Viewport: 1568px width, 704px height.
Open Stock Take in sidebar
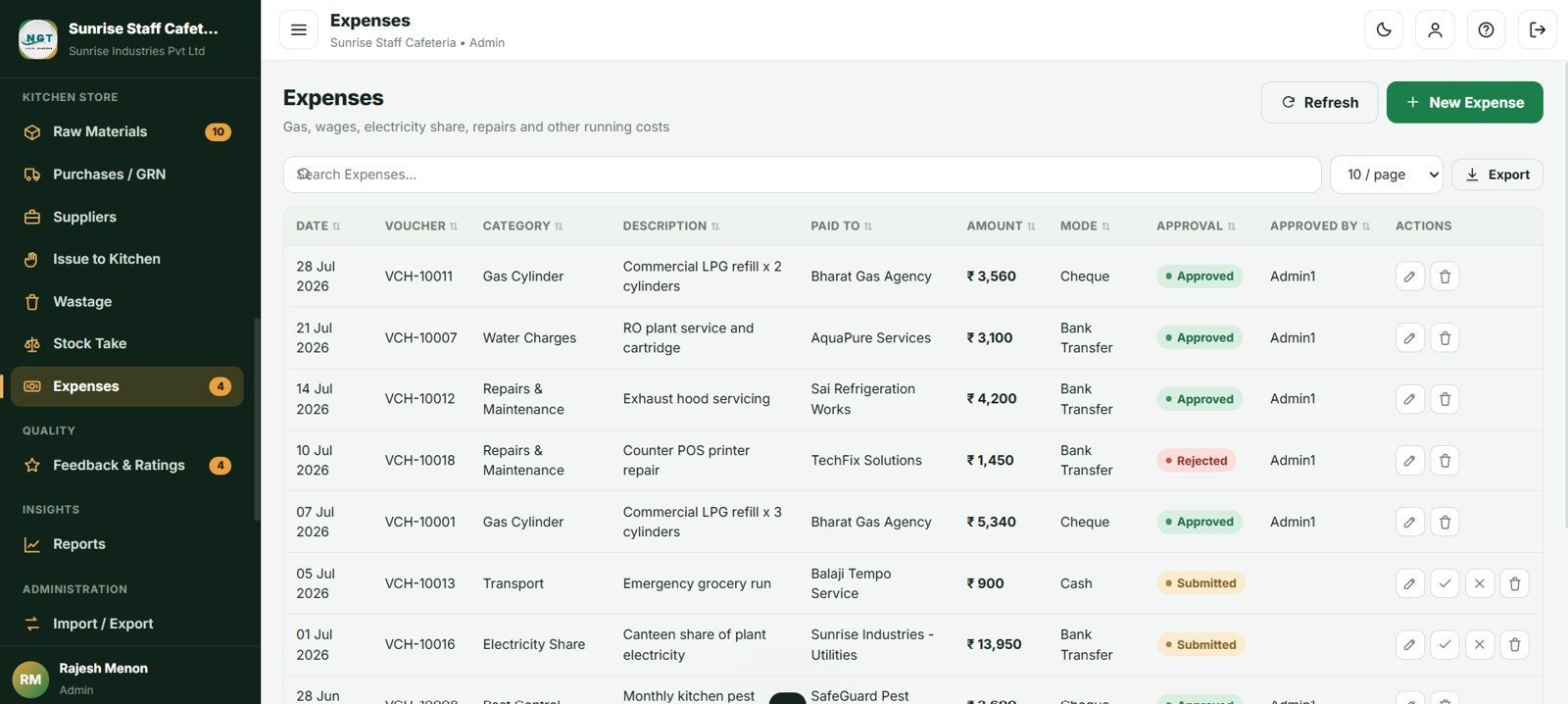[127, 344]
